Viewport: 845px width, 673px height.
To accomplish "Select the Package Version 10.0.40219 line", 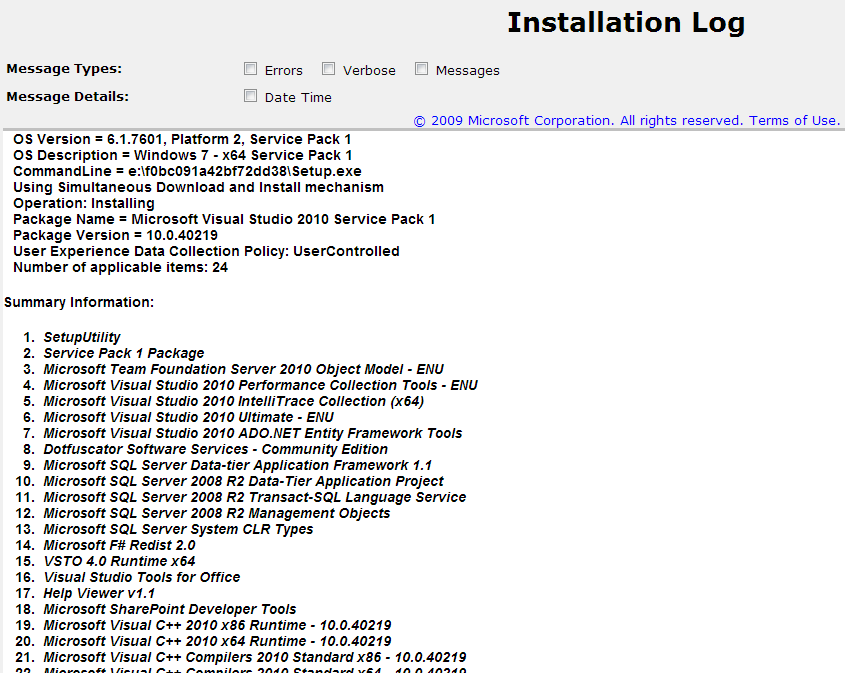I will 115,235.
